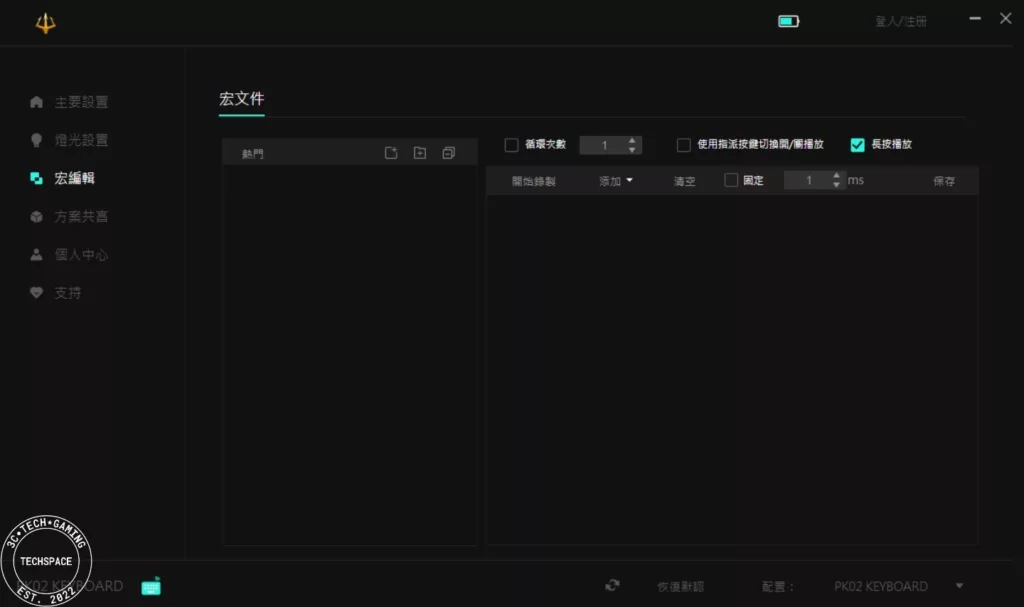The image size is (1024, 607).
Task: Click the lightbulb icon for 燈光設置
Action: pos(37,140)
